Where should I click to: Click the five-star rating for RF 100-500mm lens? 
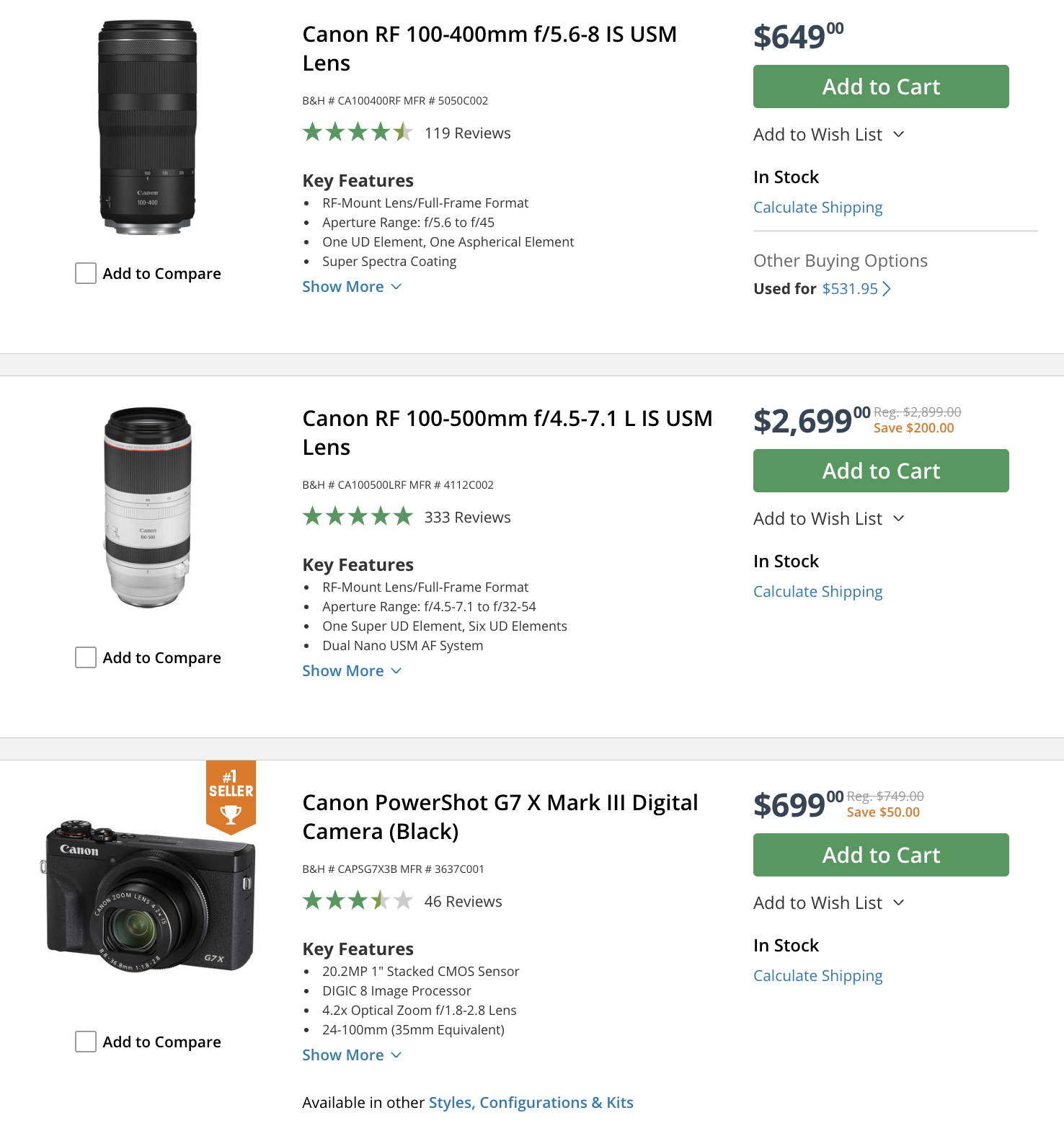point(358,517)
